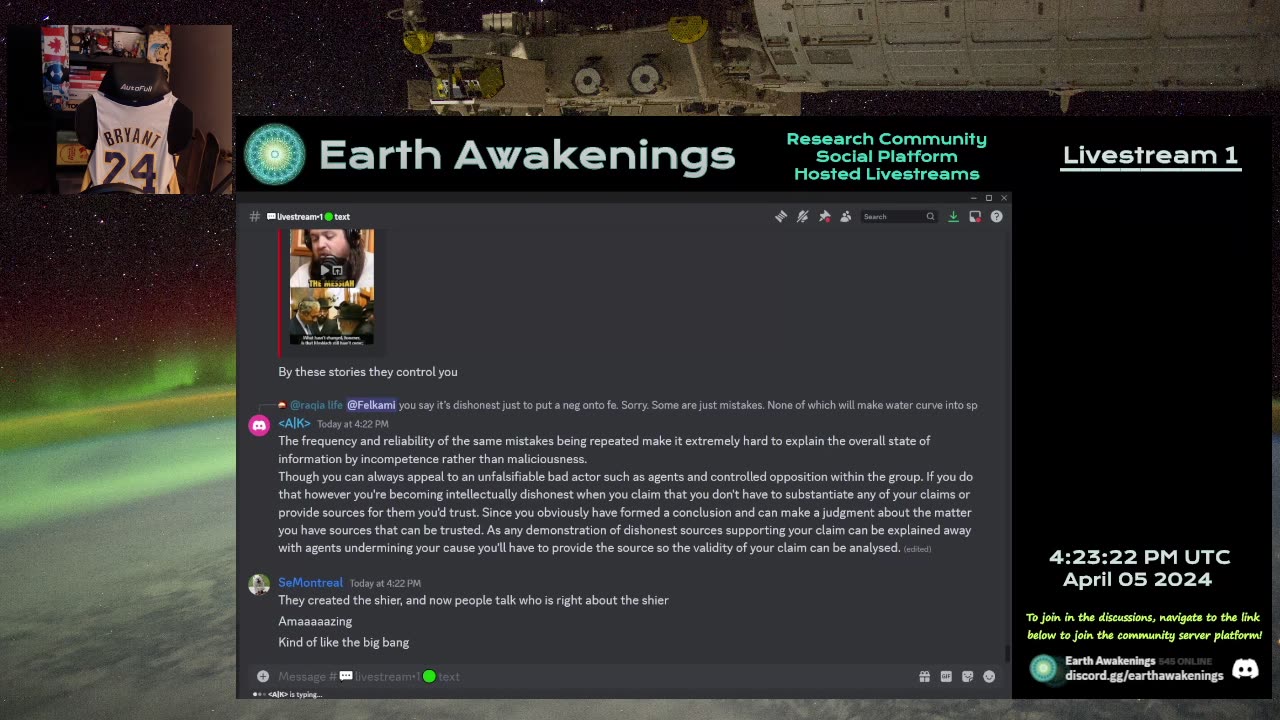Open the Threads icon in channel header
The image size is (1280, 720).
pos(781,216)
